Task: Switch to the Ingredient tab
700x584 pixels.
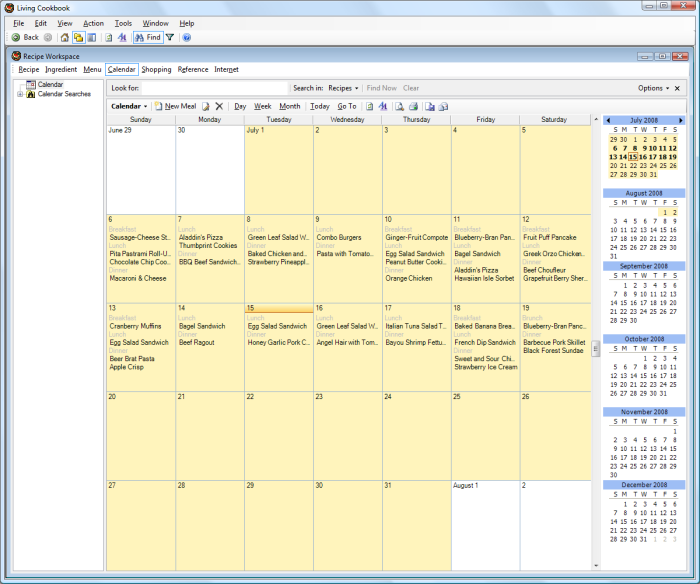Action: pos(61,70)
